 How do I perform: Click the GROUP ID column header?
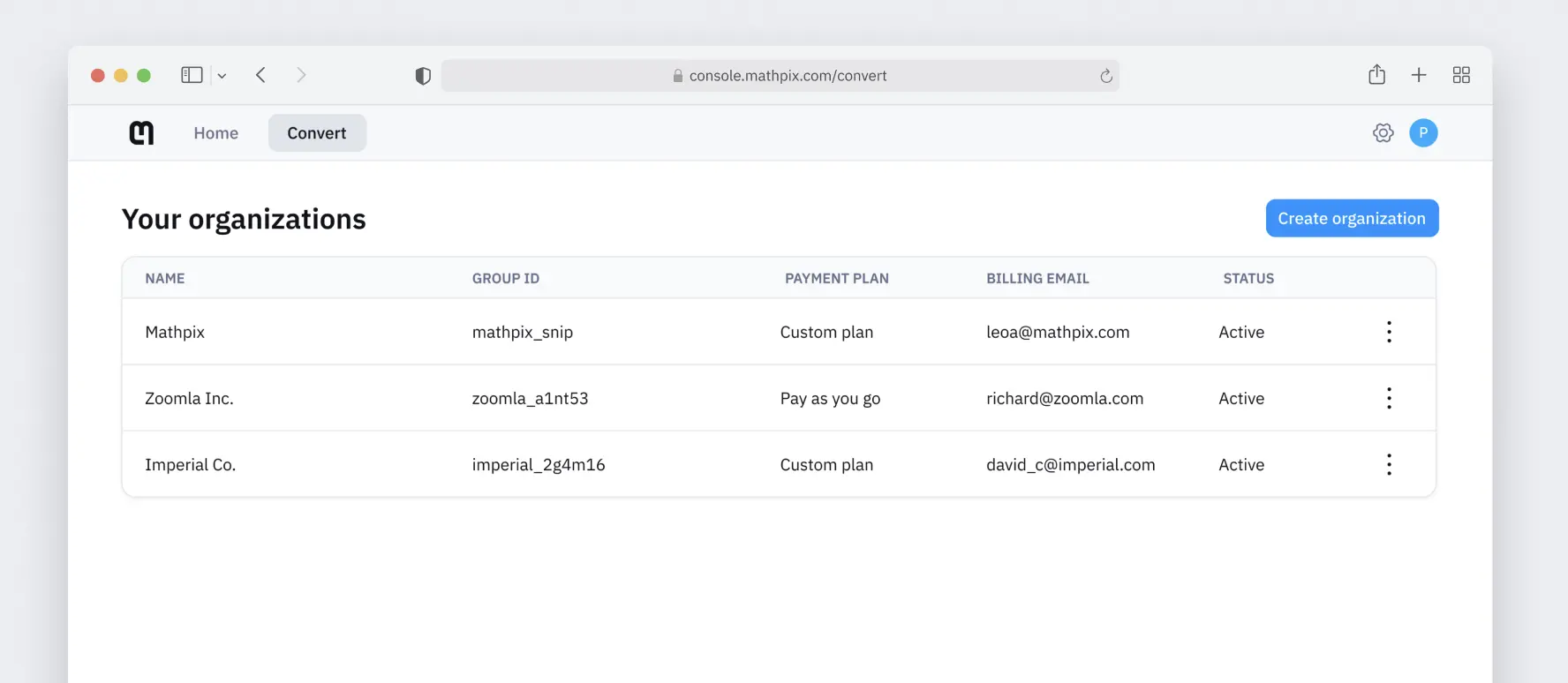[x=506, y=278]
